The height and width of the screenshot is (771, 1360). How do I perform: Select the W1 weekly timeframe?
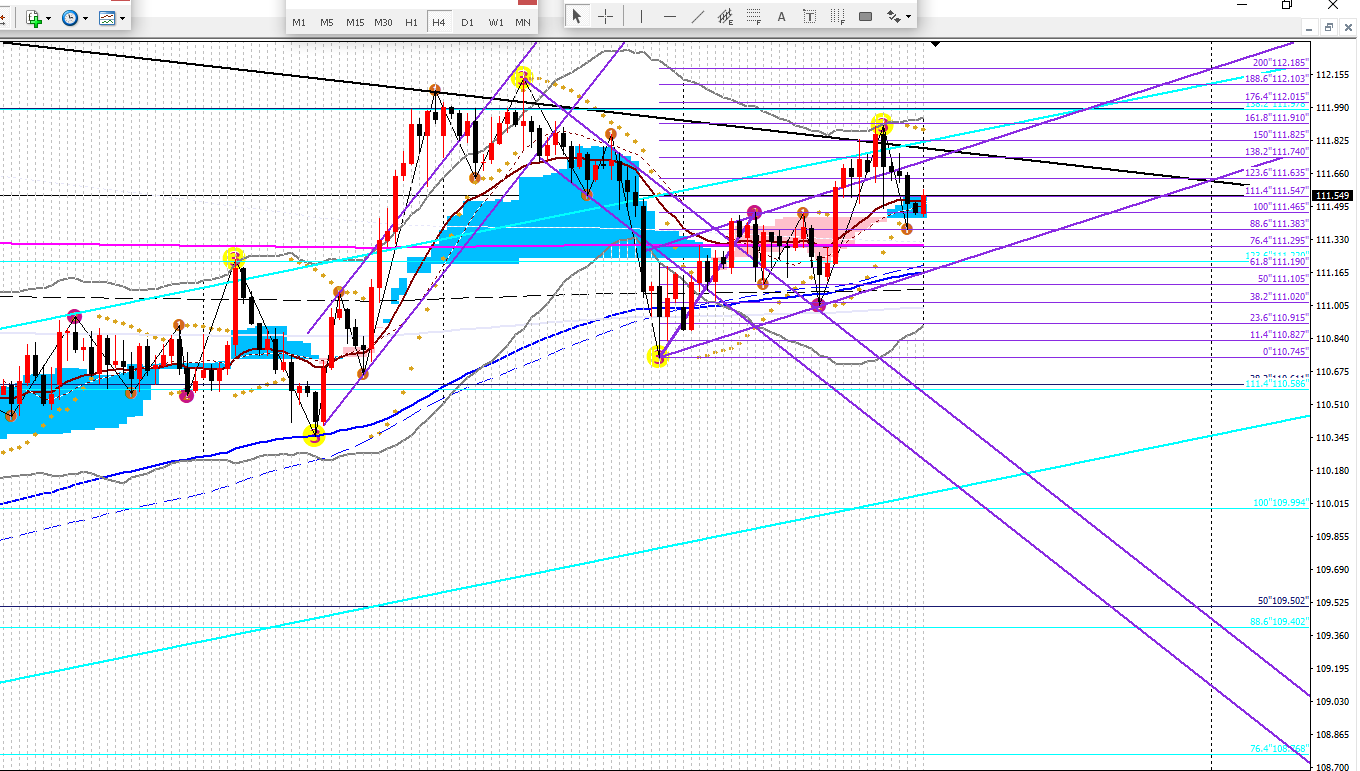(496, 22)
